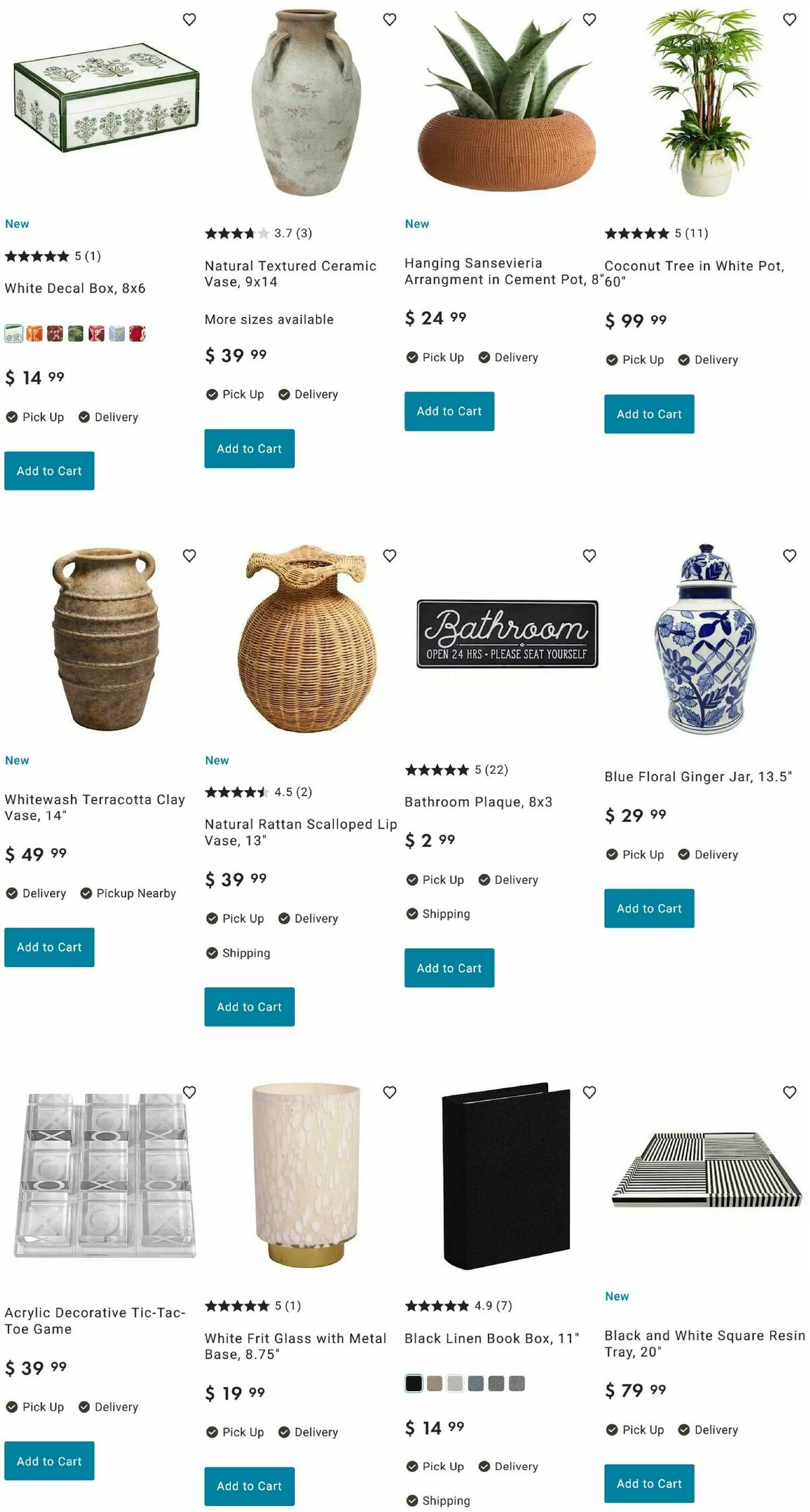This screenshot has height=1512, width=810.
Task: Click heart icon on Natural Textured Ceramic Vase
Action: tap(389, 20)
